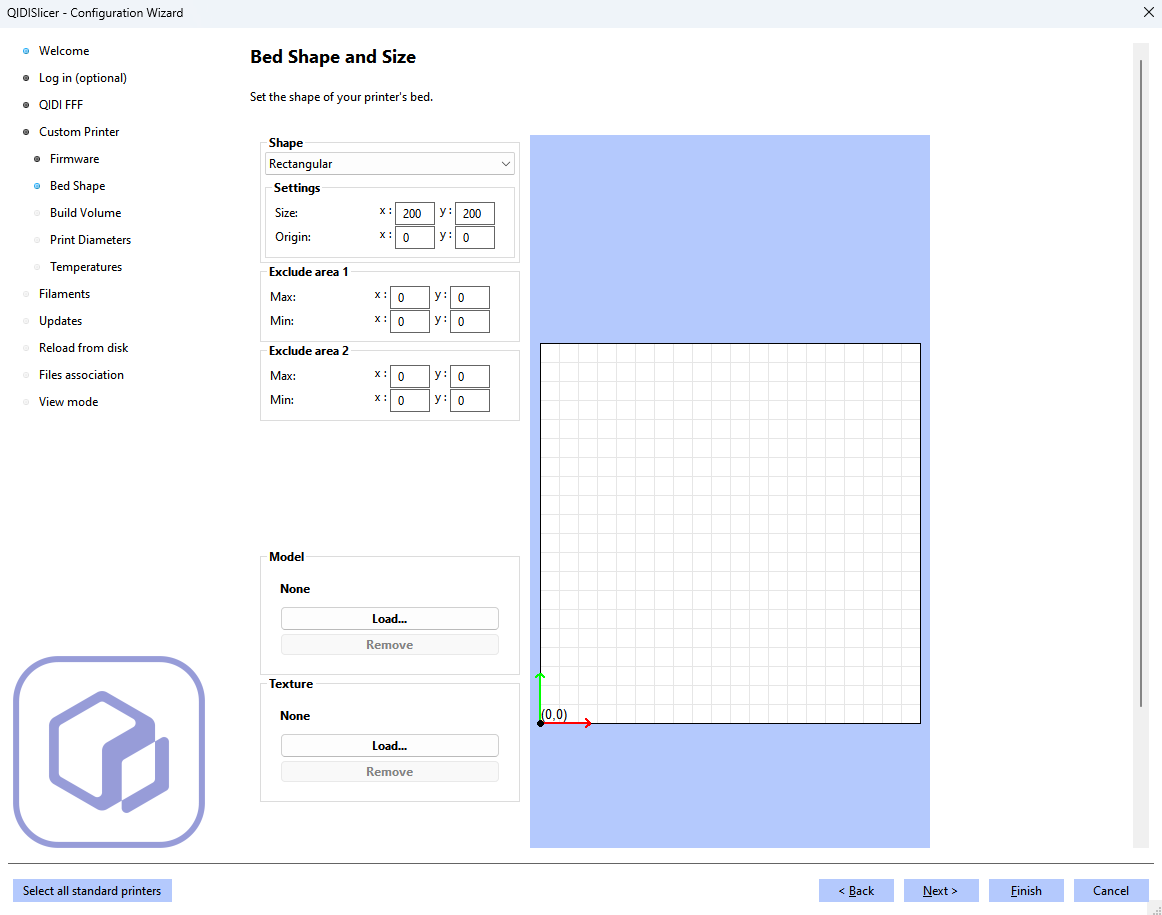Image resolution: width=1162 pixels, height=915 pixels.
Task: Click the origin point marker on bed preview
Action: click(541, 723)
